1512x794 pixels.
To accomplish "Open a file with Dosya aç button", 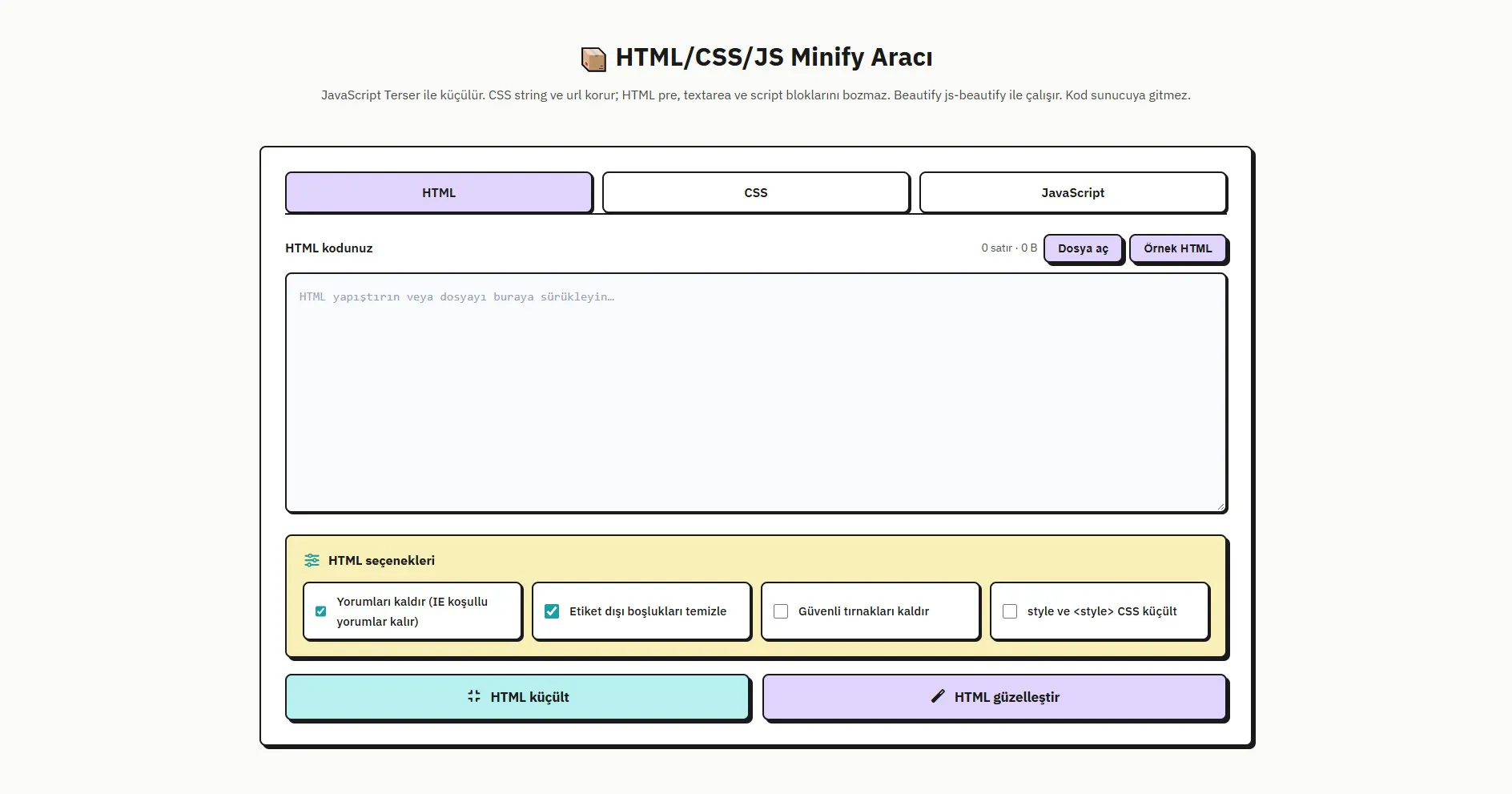I will [1083, 248].
